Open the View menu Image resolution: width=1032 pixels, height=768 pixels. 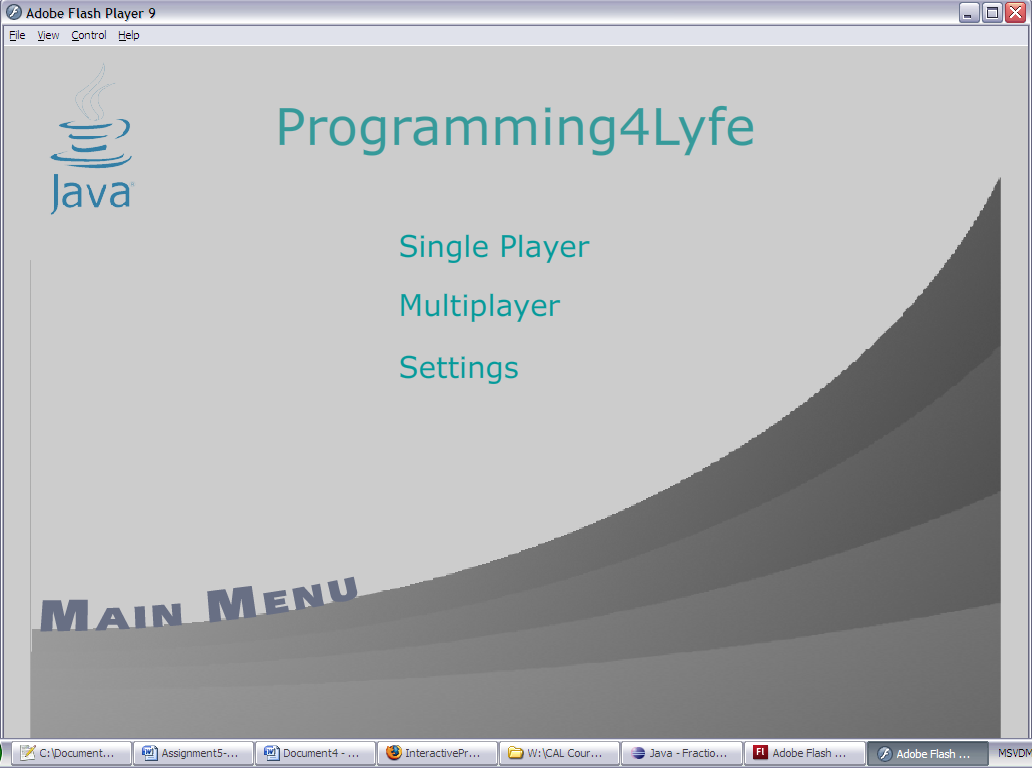pos(48,36)
